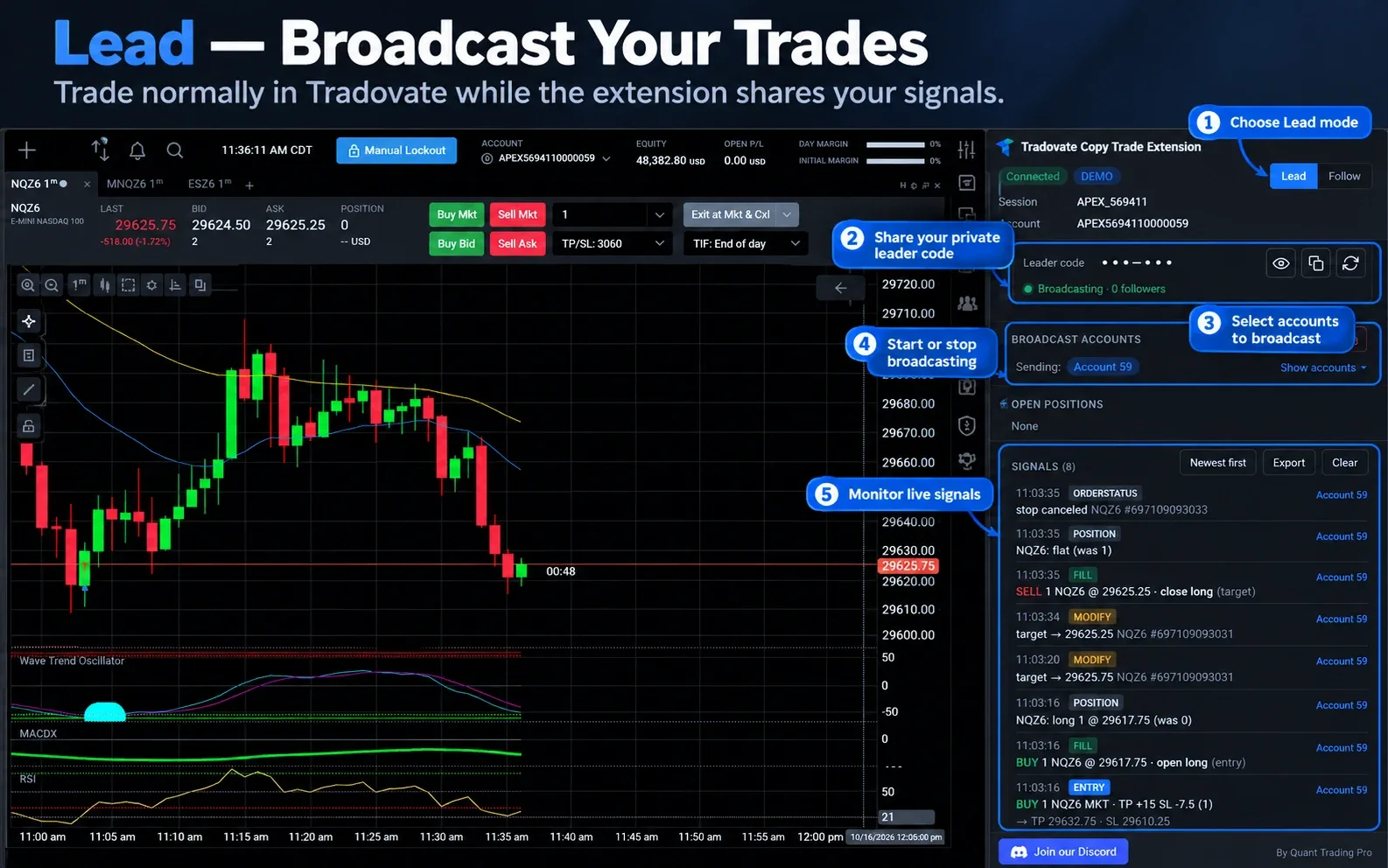The height and width of the screenshot is (868, 1388).
Task: Select the crosshair cursor tool
Action: [x=29, y=321]
